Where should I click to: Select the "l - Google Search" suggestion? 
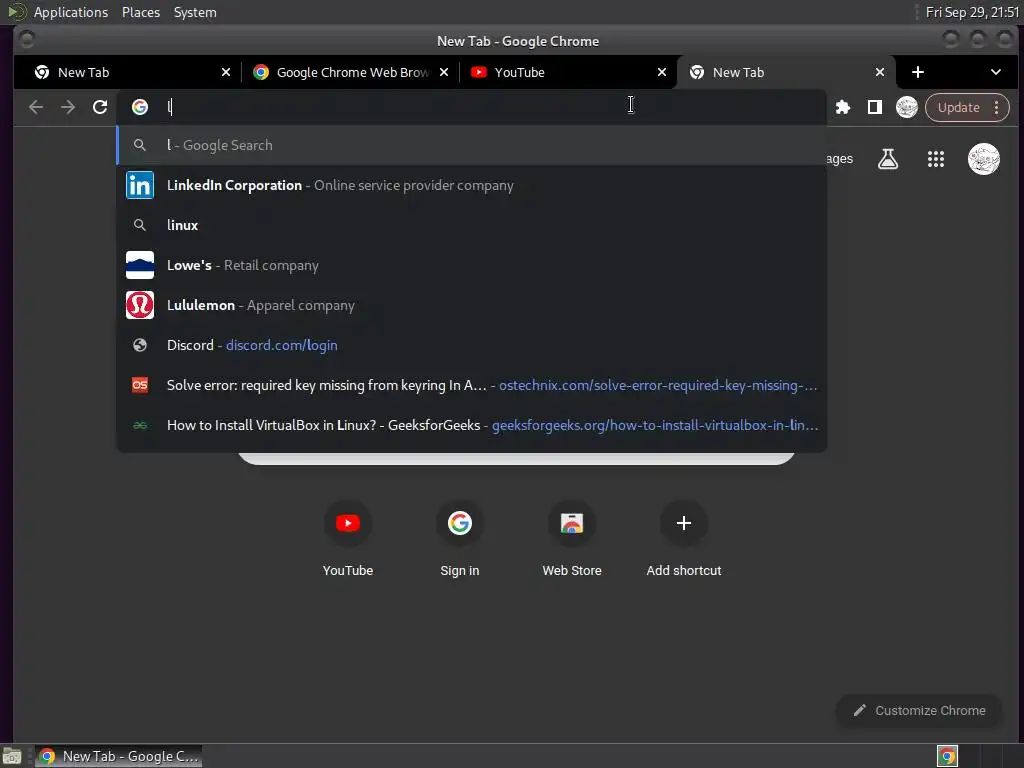tap(472, 145)
